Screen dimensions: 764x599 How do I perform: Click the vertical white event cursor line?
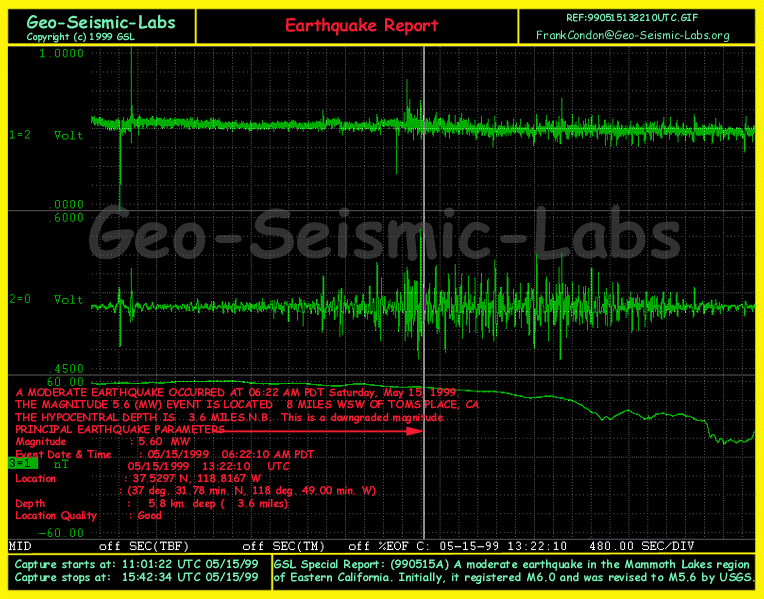pos(424,292)
